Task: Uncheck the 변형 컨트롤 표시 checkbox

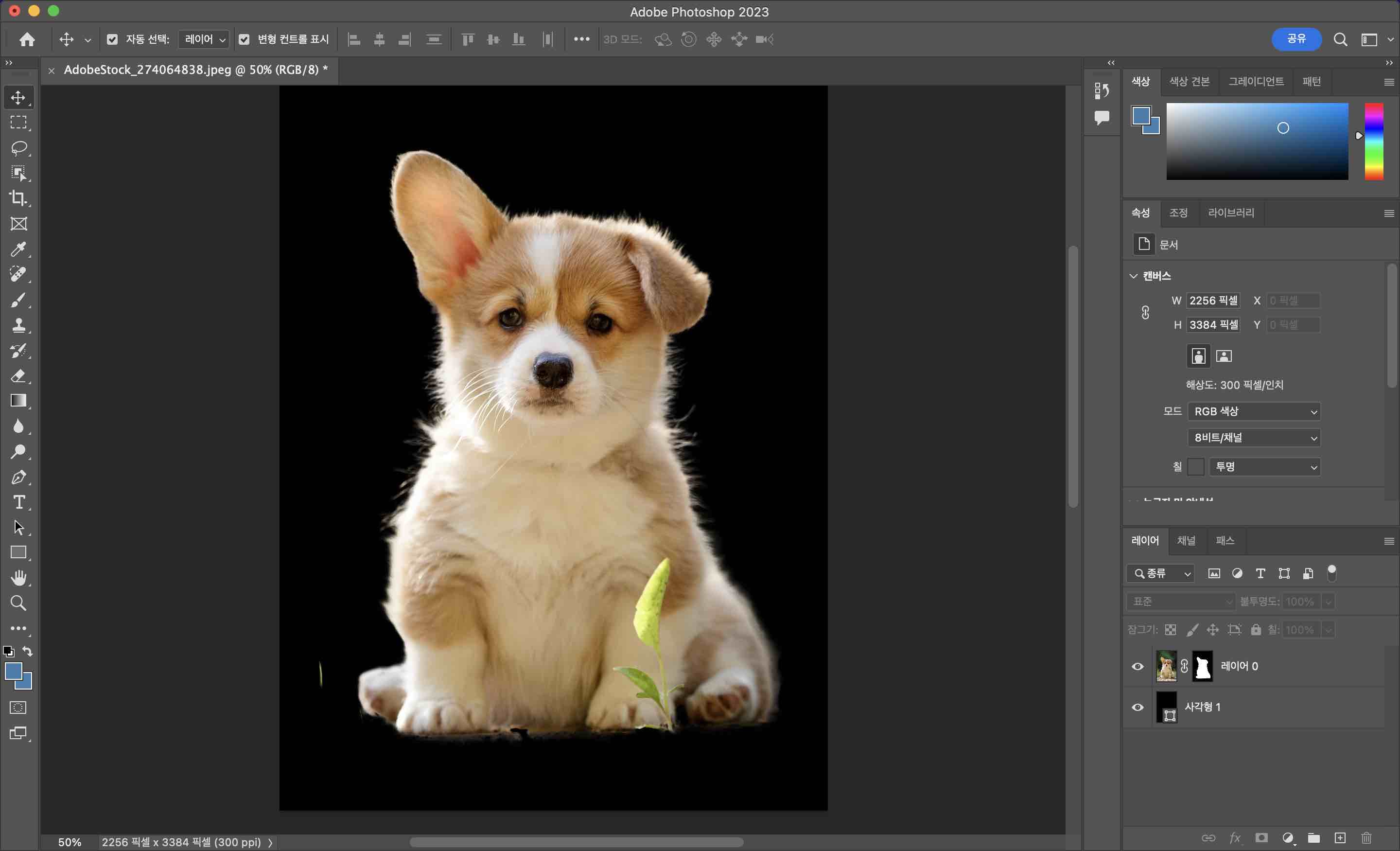Action: (244, 39)
